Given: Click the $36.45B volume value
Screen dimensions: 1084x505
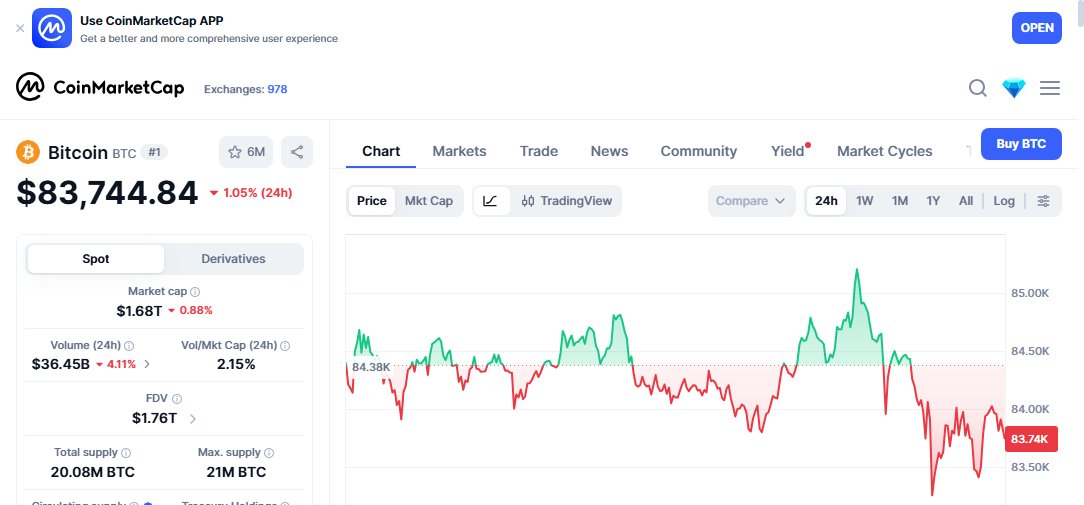Looking at the screenshot, I should (61, 364).
